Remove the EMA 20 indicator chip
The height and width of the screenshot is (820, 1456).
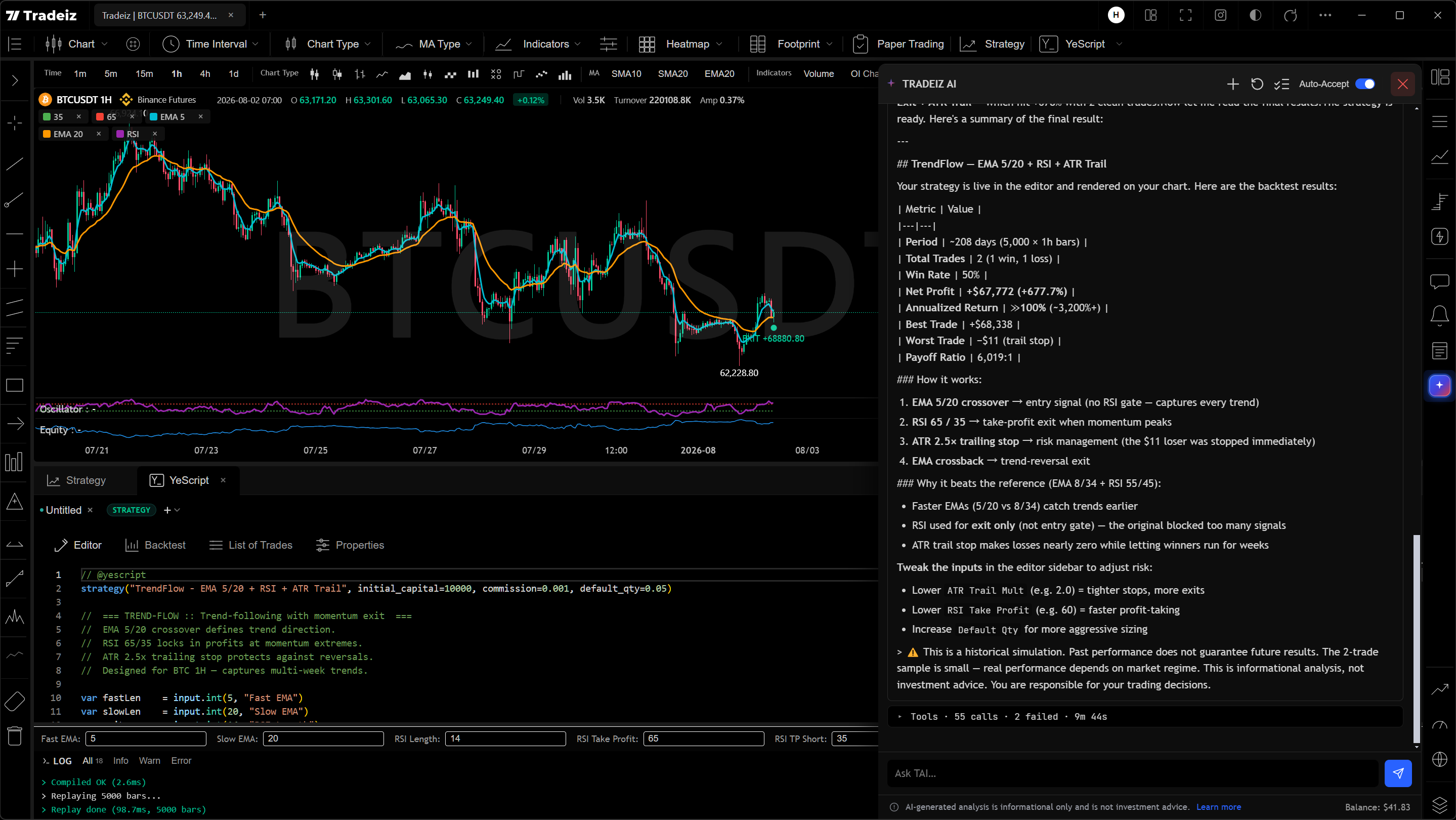tap(99, 134)
